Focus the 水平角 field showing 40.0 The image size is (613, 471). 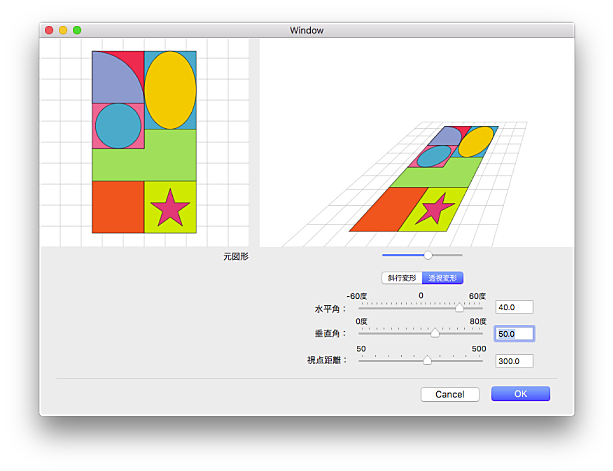coord(514,308)
